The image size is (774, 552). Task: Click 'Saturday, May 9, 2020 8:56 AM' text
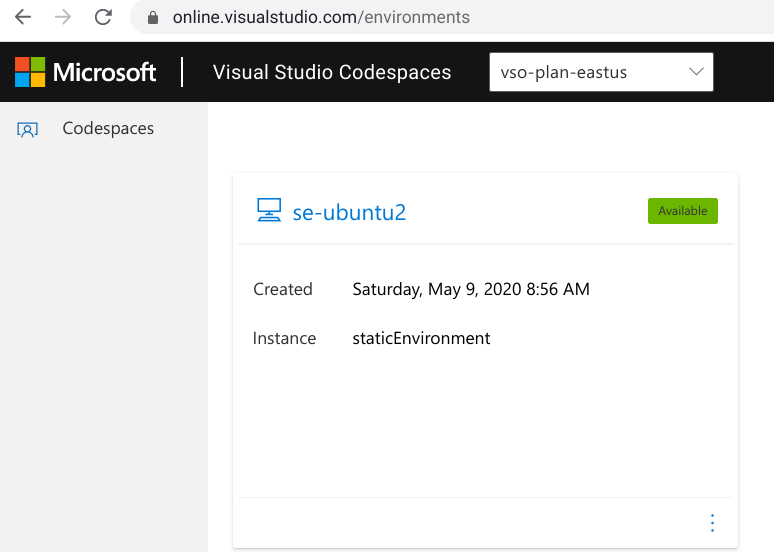471,289
